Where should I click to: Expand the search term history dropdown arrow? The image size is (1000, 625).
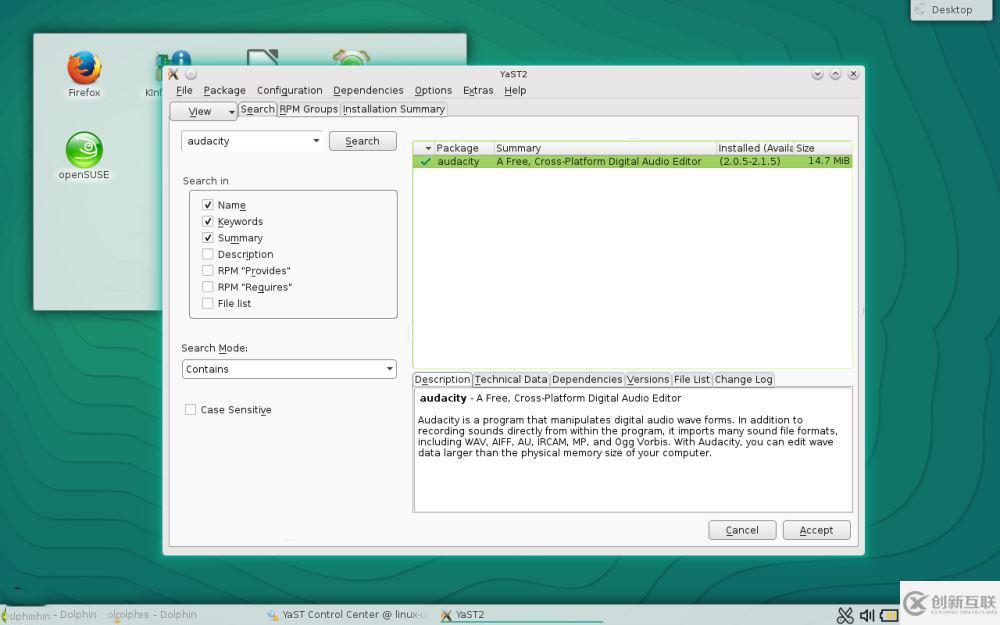[x=316, y=141]
